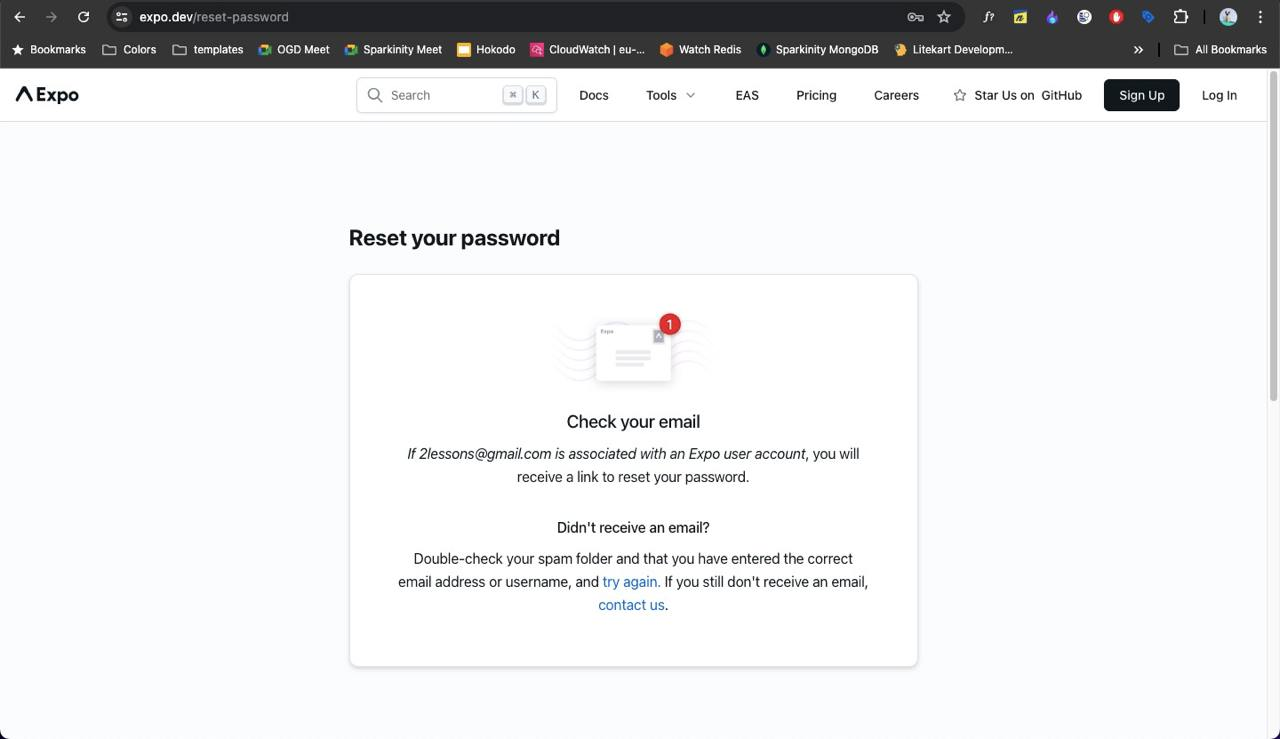Open the contact us link
Screen dimensions: 1280x739
pos(631,605)
